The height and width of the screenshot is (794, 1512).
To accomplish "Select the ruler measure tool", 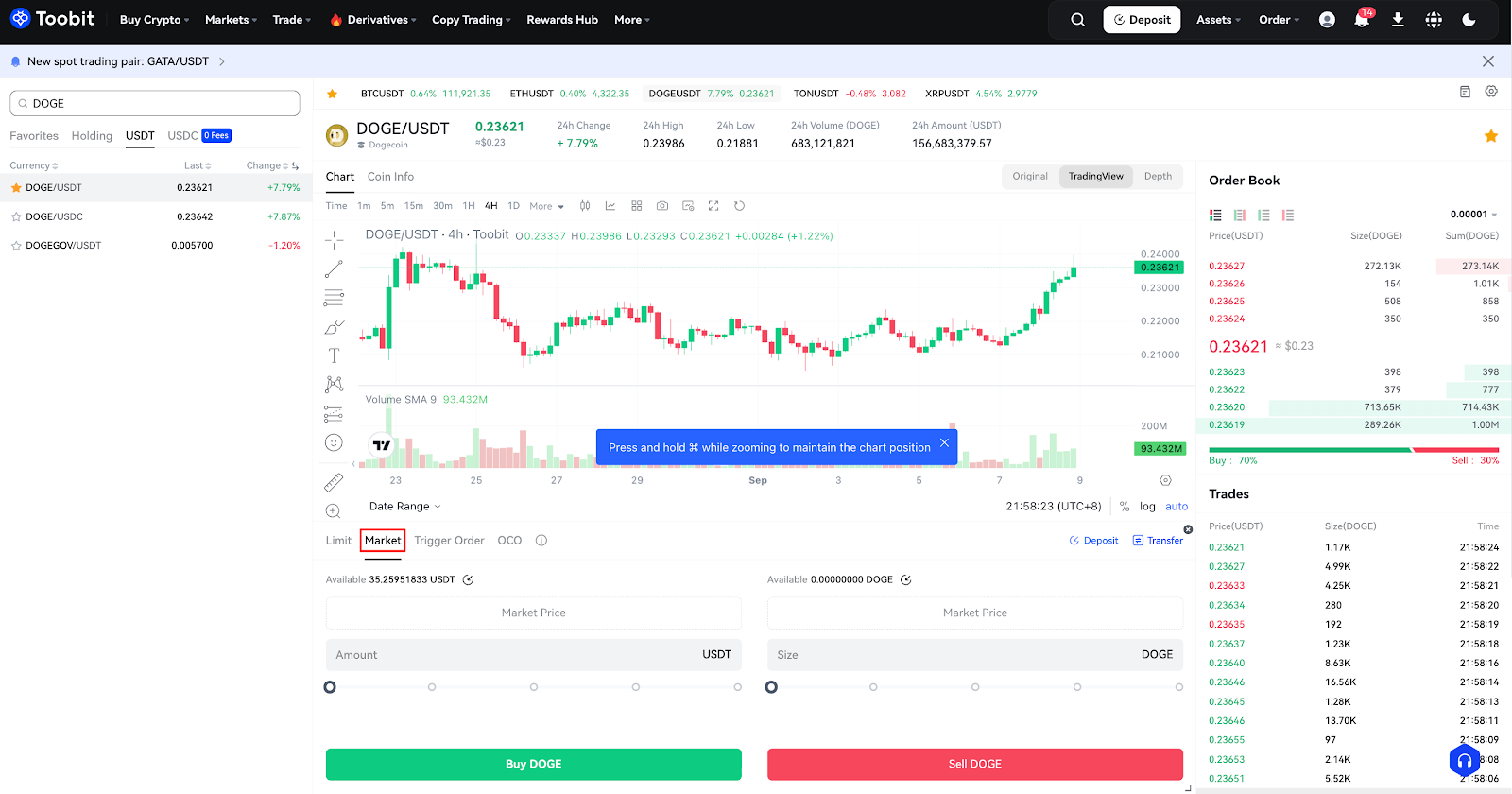I will pyautogui.click(x=334, y=482).
